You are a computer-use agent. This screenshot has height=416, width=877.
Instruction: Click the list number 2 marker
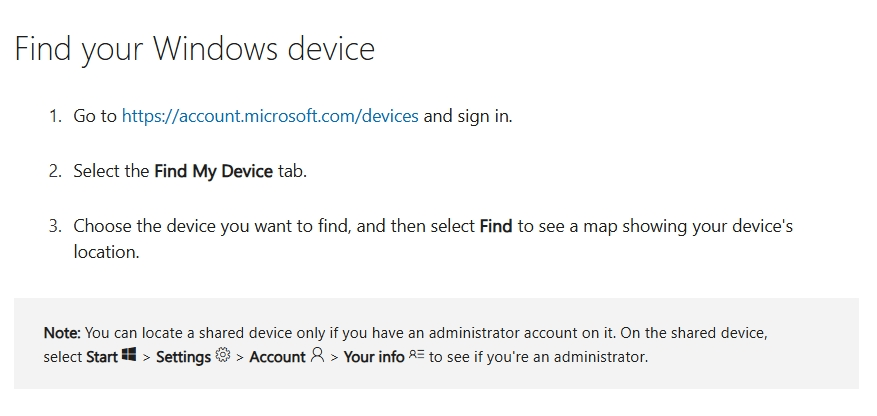click(55, 171)
